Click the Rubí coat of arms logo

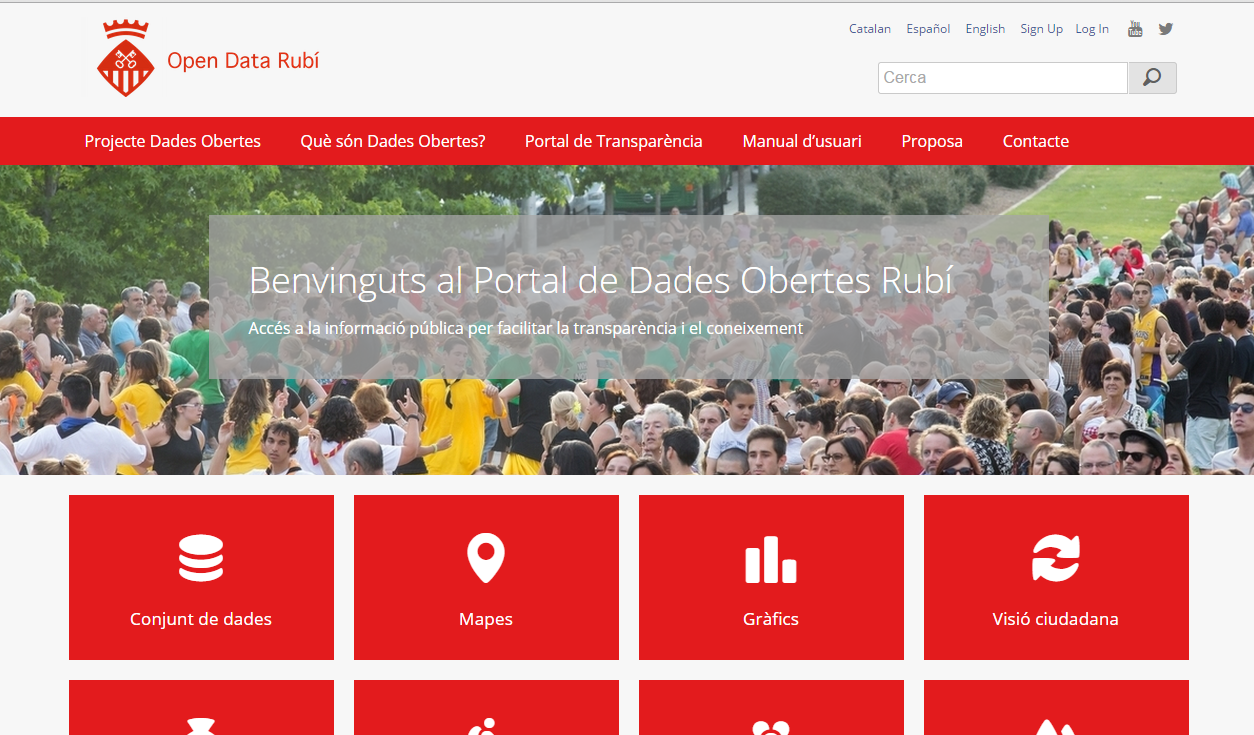(x=125, y=59)
